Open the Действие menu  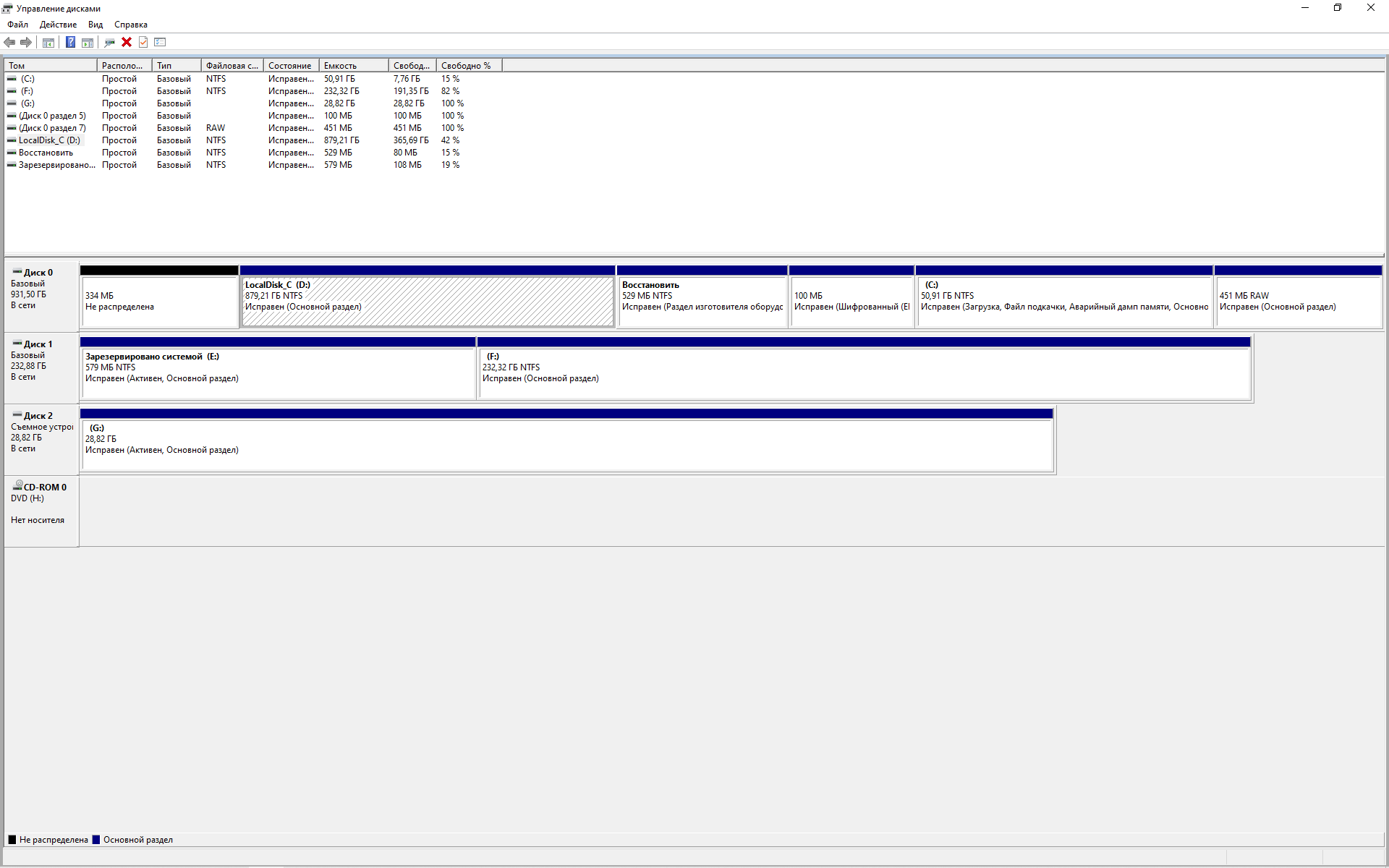click(58, 25)
